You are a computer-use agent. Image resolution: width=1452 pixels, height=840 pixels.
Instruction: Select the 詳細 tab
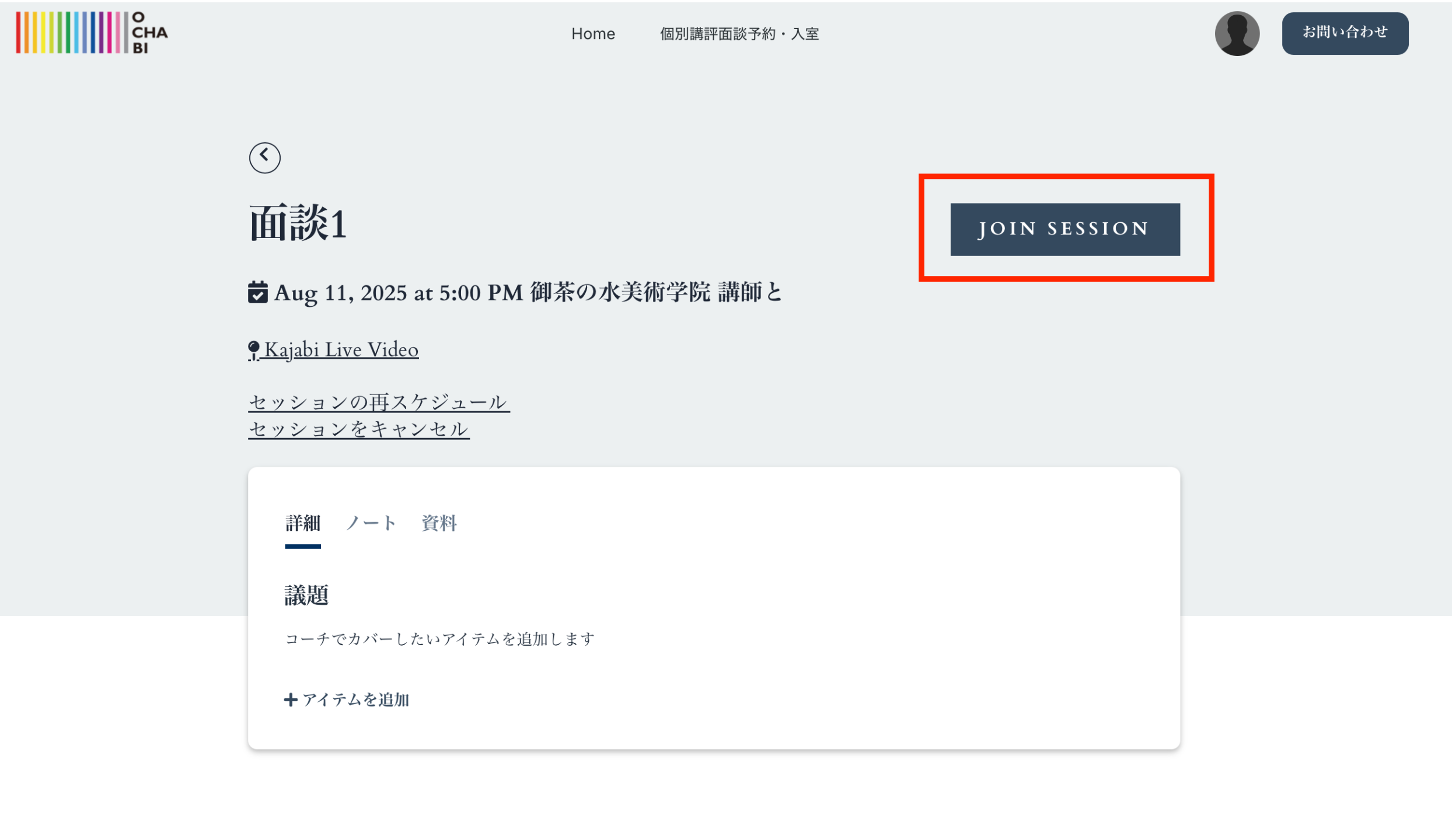(302, 523)
